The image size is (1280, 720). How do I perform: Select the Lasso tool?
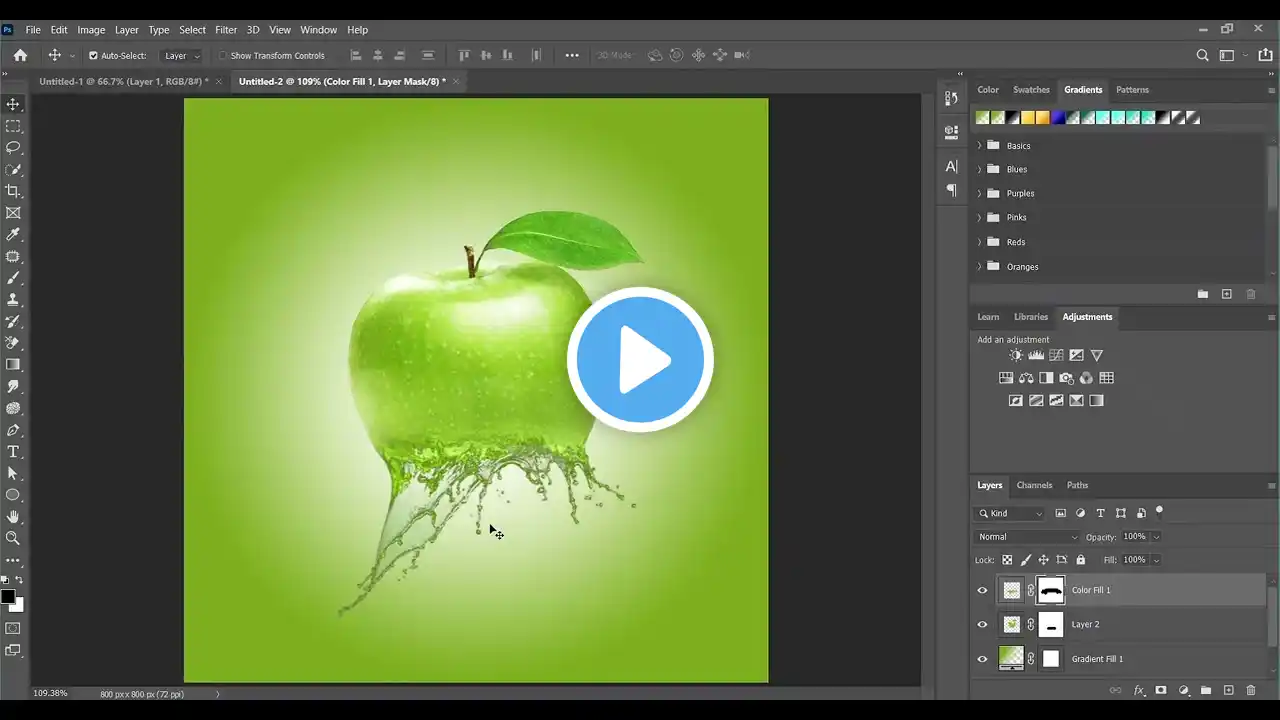14,148
